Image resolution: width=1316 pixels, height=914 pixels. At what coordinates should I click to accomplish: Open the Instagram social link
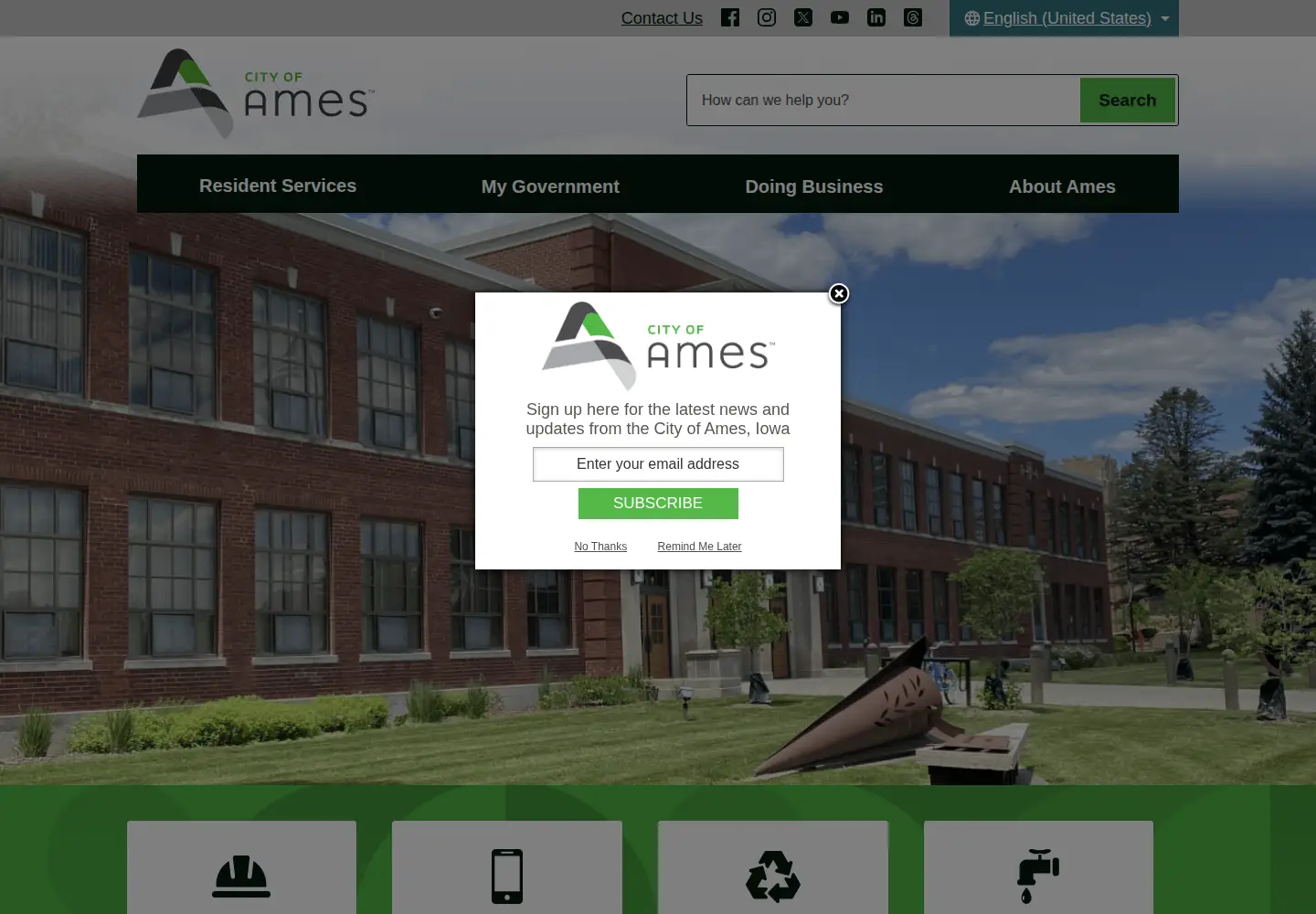coord(767,17)
